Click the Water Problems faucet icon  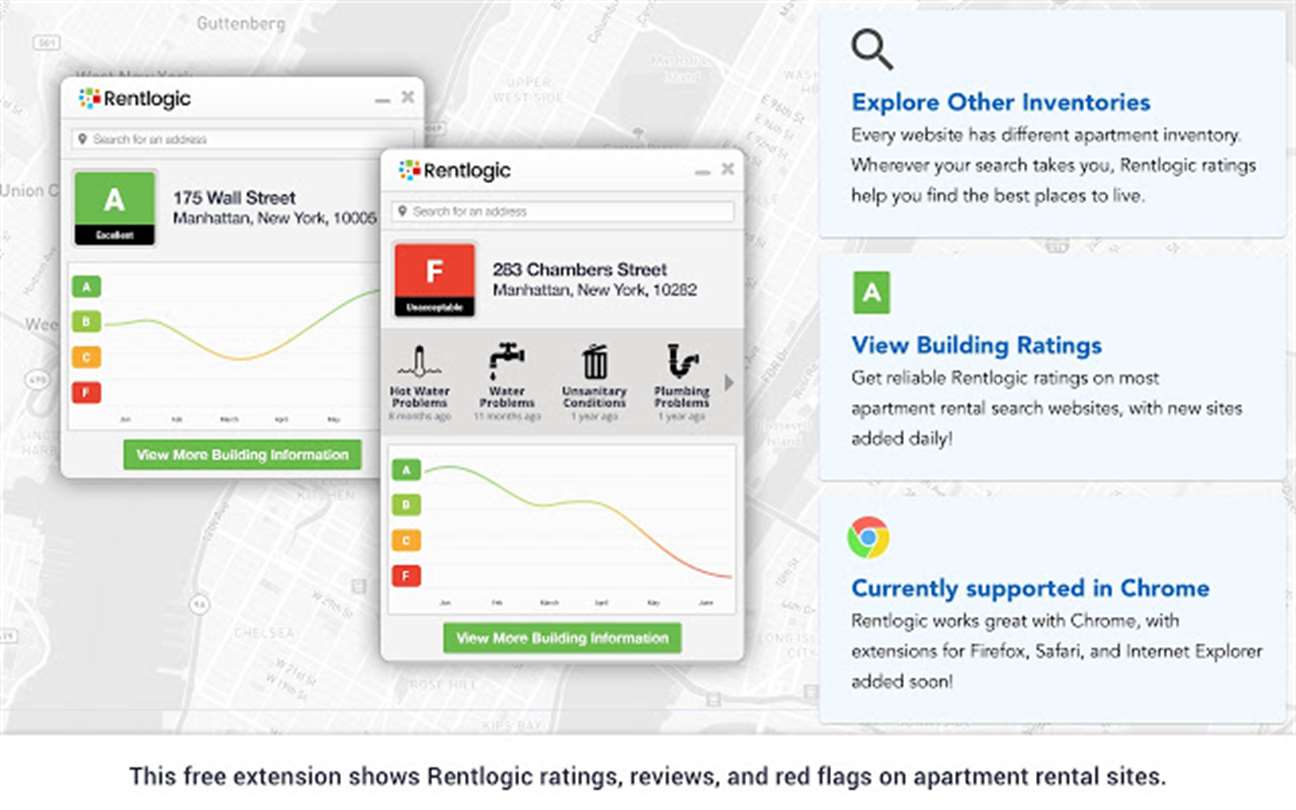click(507, 361)
